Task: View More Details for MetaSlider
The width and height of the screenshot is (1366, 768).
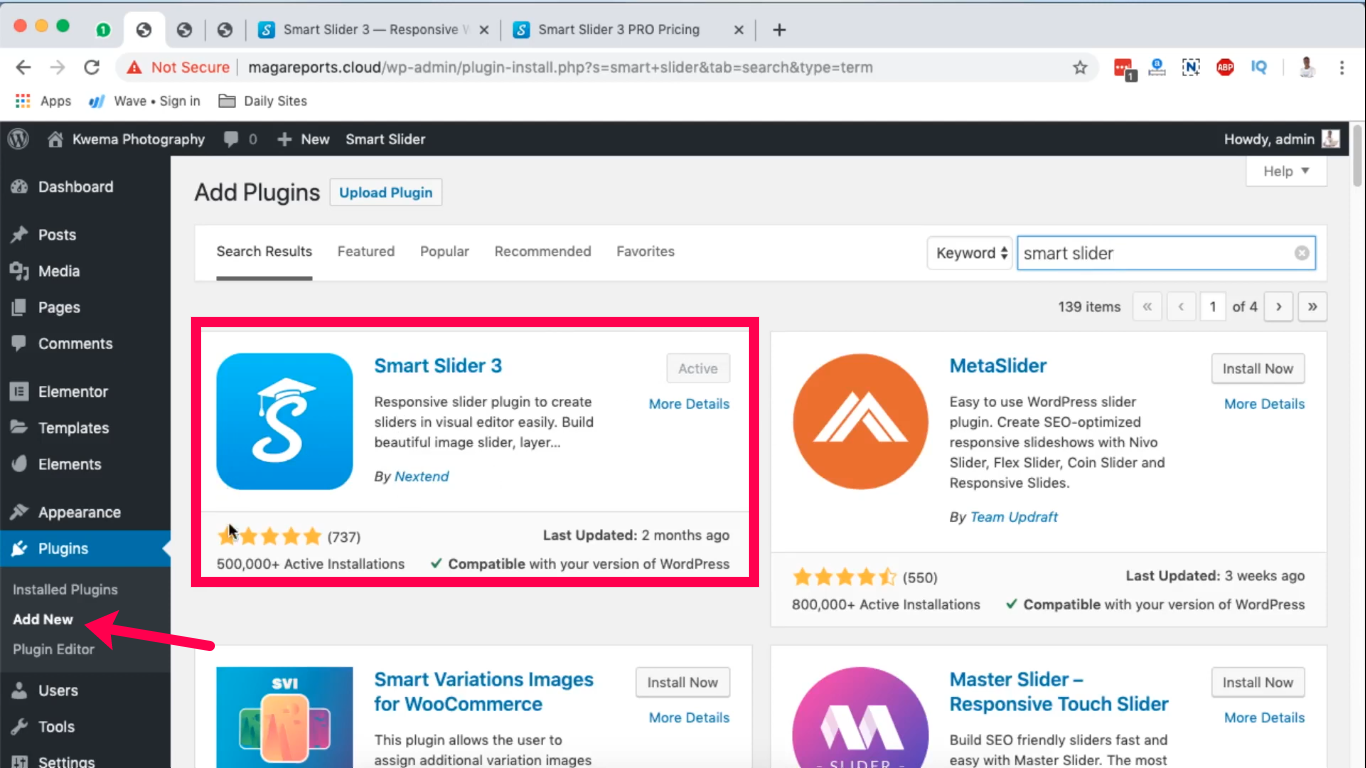Action: click(x=1264, y=404)
